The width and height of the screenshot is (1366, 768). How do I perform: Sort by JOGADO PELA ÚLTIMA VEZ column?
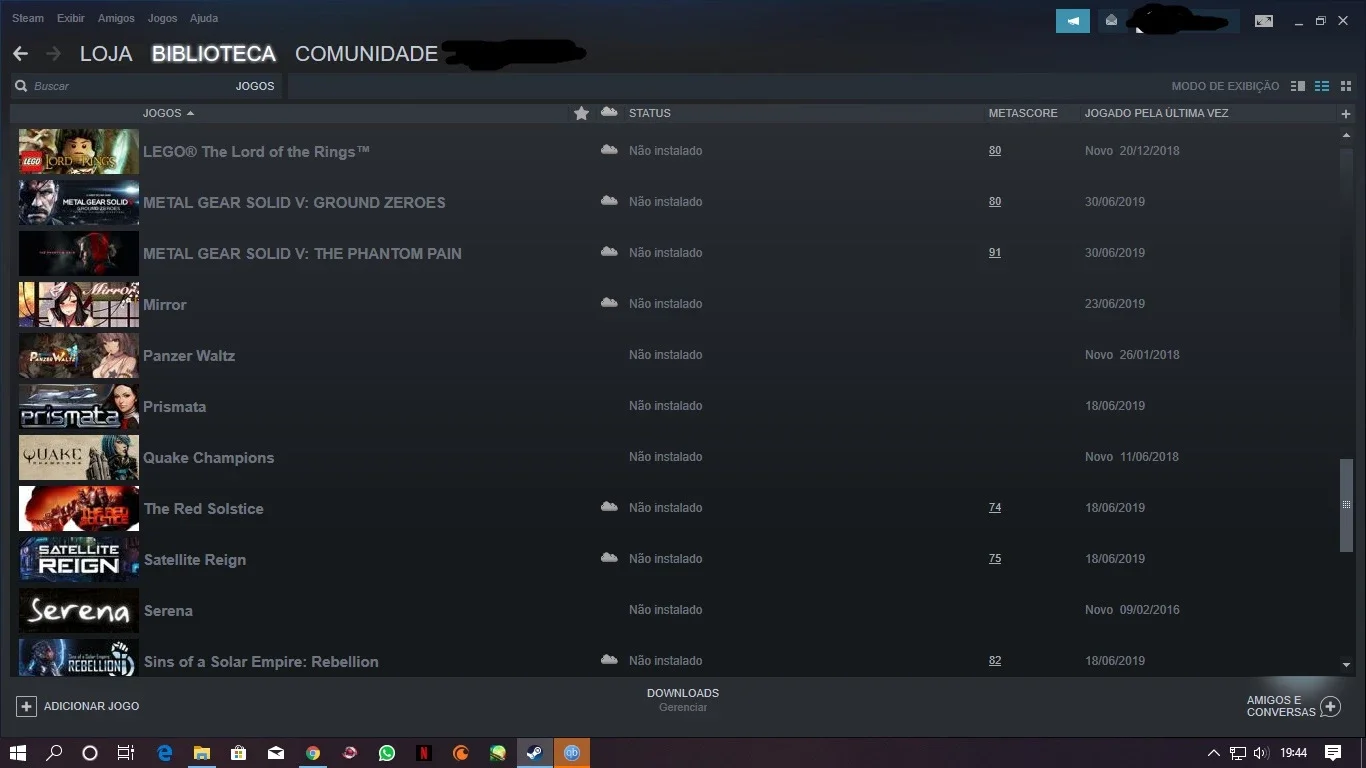tap(1156, 113)
